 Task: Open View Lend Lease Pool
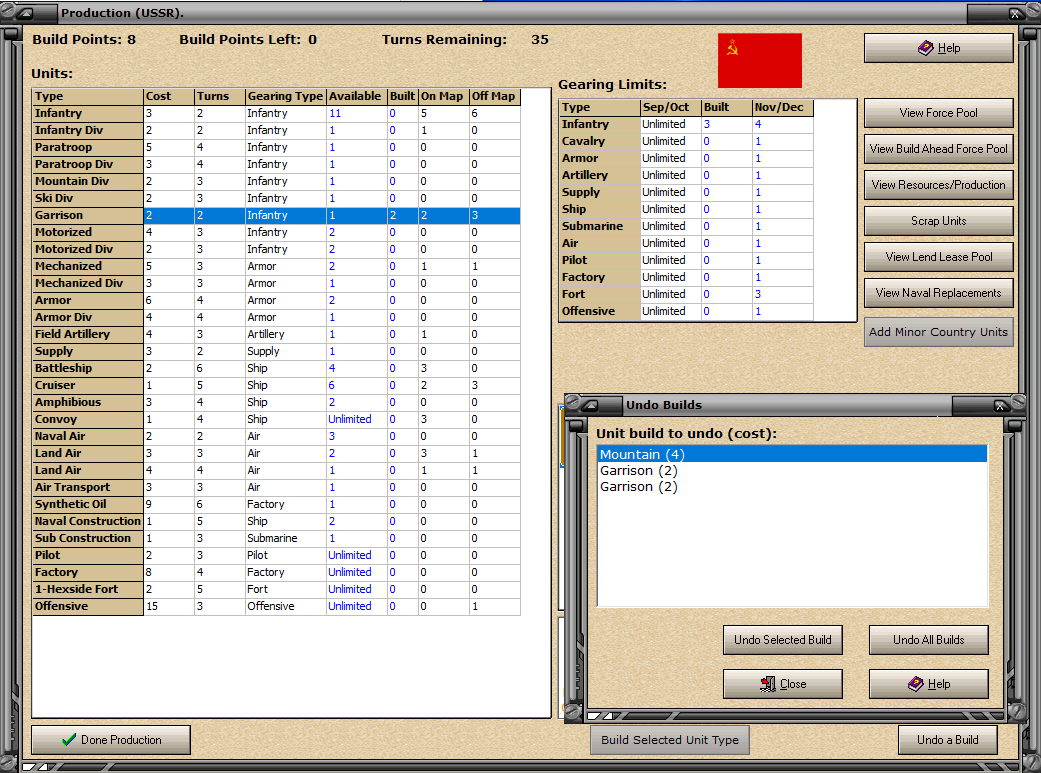(938, 256)
